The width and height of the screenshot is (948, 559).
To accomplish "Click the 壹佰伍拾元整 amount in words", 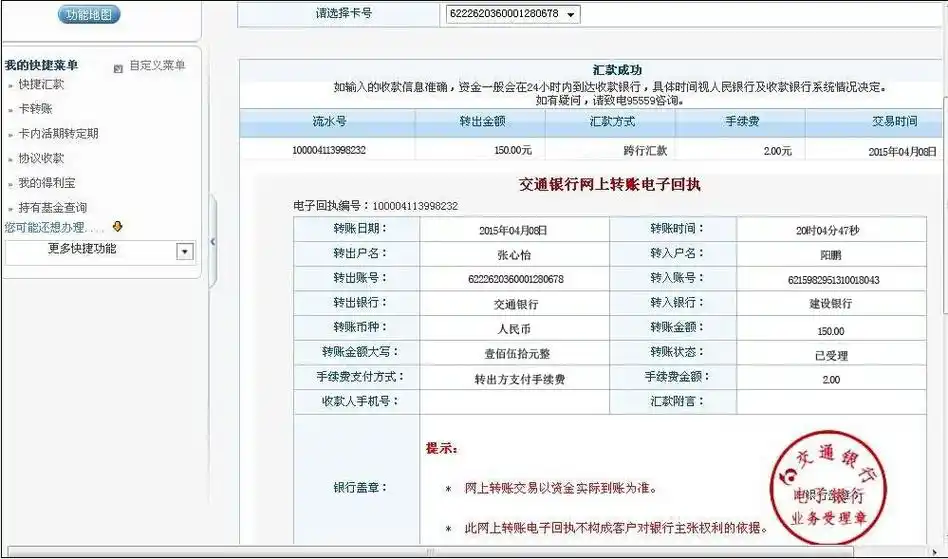I will click(x=517, y=354).
